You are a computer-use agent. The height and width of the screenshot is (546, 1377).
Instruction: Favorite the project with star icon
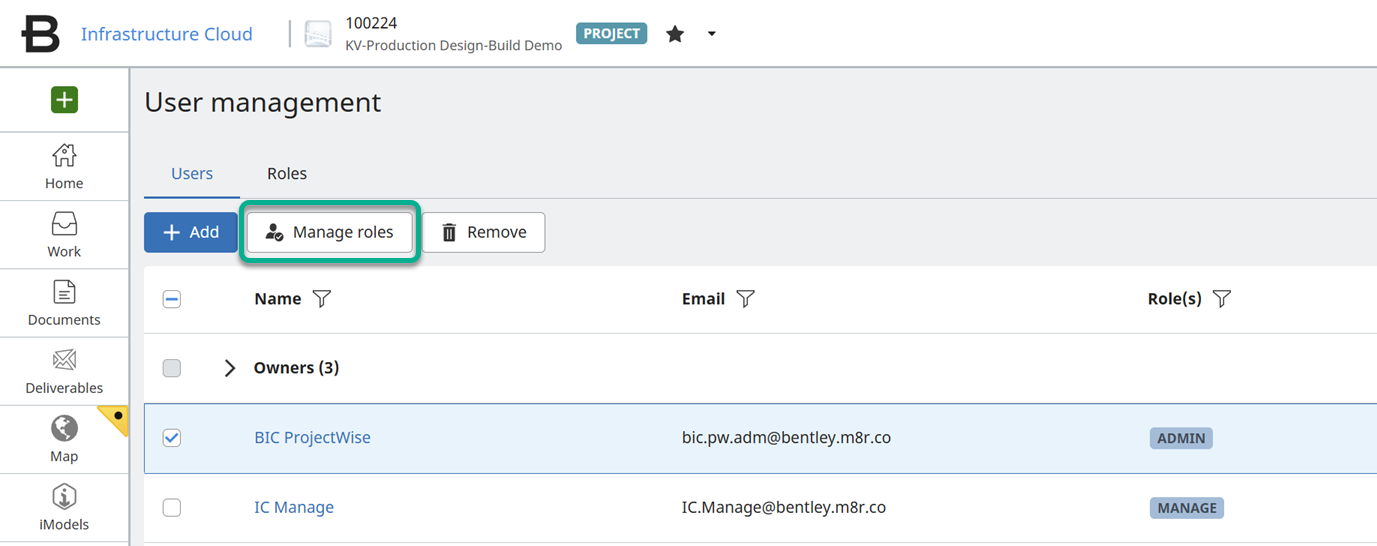pos(675,34)
